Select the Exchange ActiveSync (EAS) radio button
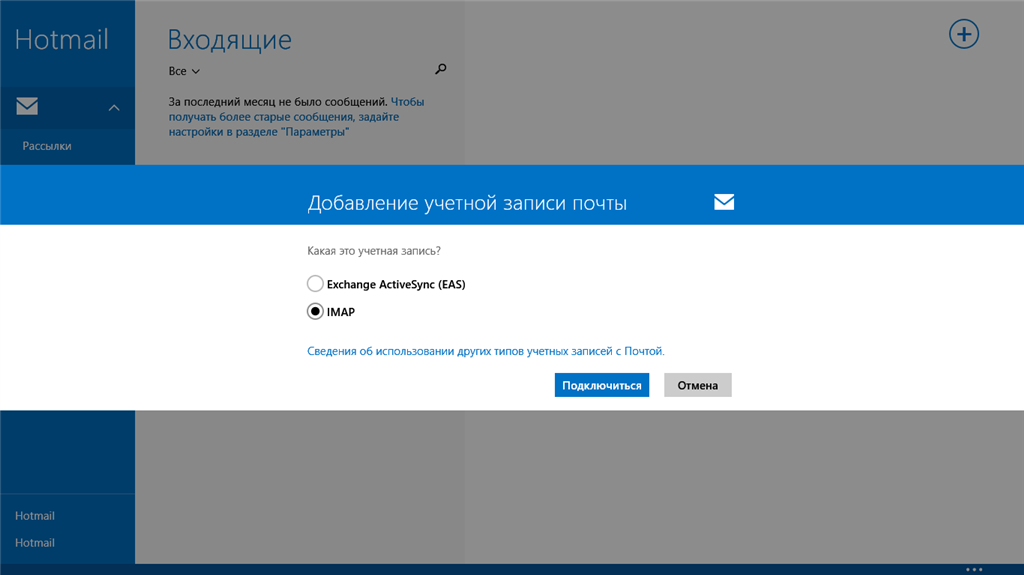1024x575 pixels. (315, 284)
